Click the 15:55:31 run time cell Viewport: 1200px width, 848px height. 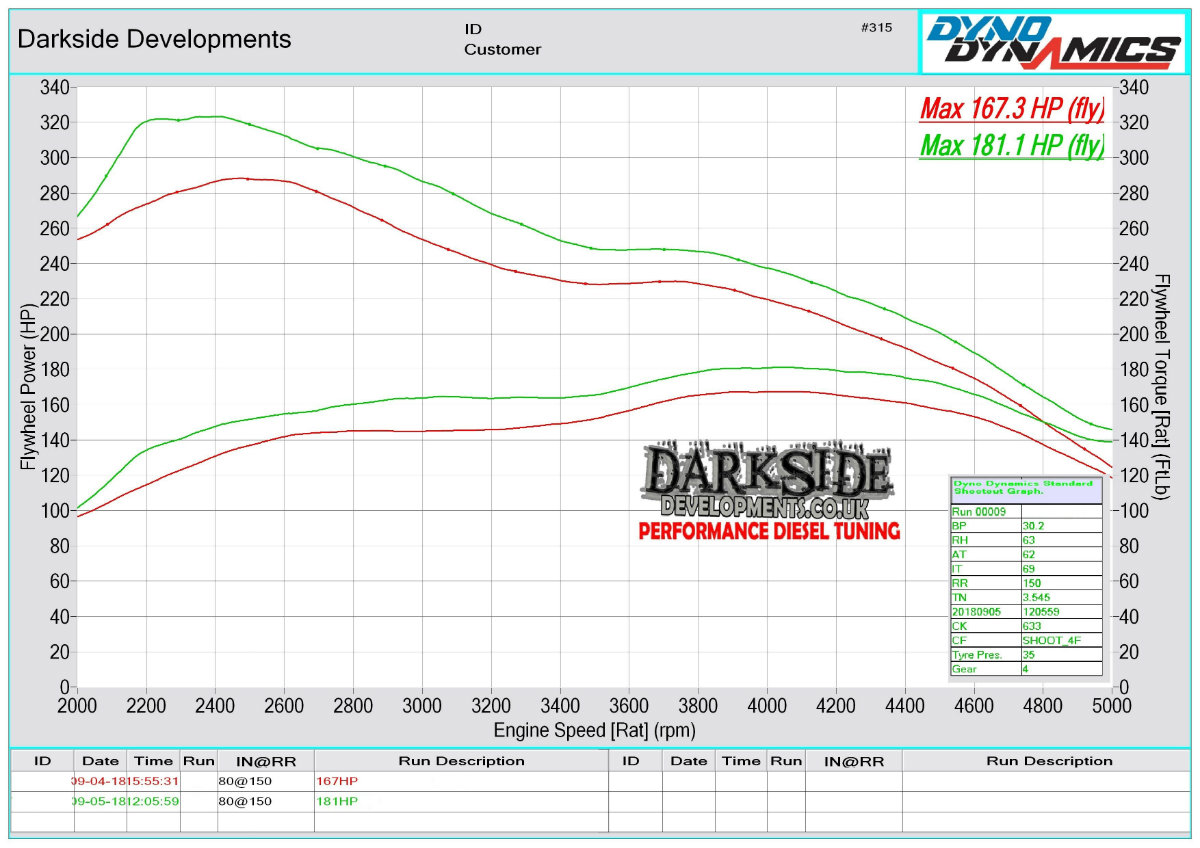point(153,781)
